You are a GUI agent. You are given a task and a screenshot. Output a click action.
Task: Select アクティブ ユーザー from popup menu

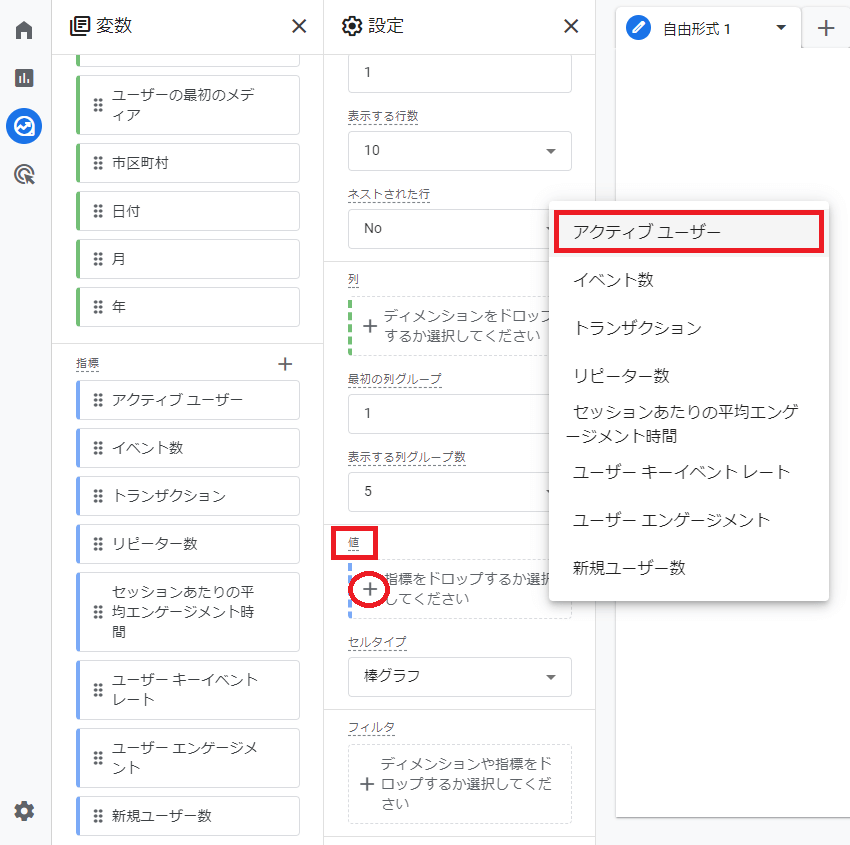pos(688,232)
